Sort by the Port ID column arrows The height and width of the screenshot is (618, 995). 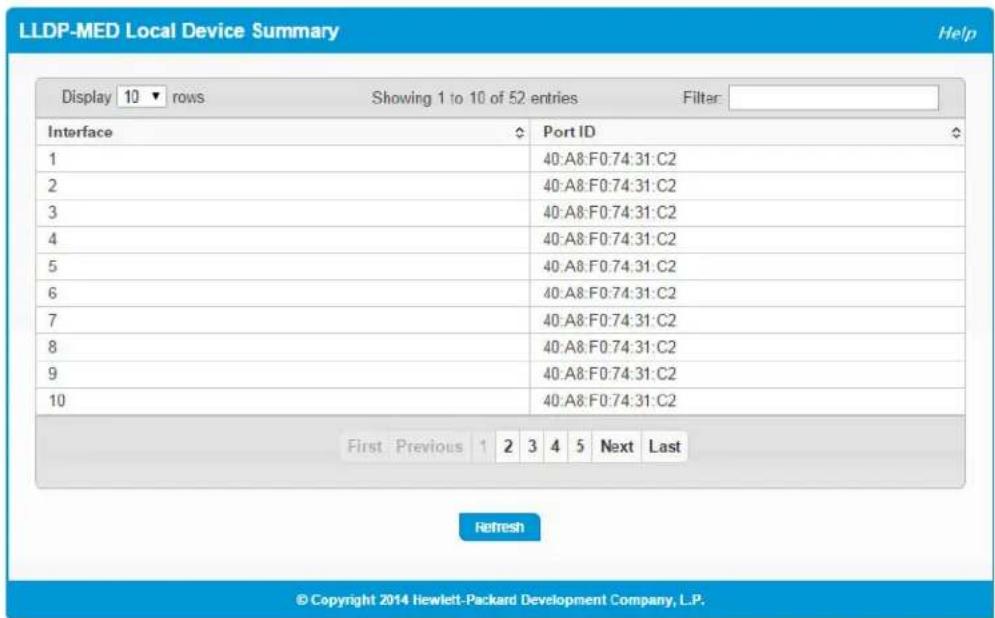[956, 133]
